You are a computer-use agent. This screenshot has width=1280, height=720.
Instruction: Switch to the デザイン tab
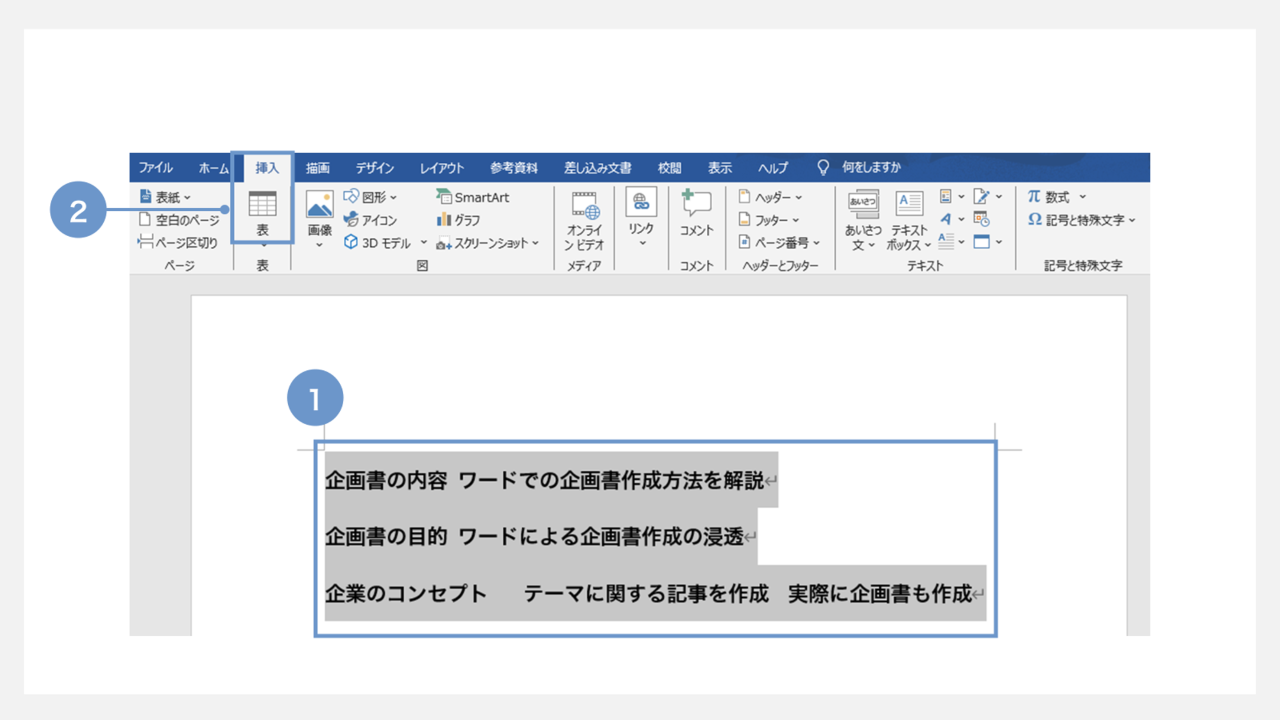[x=375, y=168]
